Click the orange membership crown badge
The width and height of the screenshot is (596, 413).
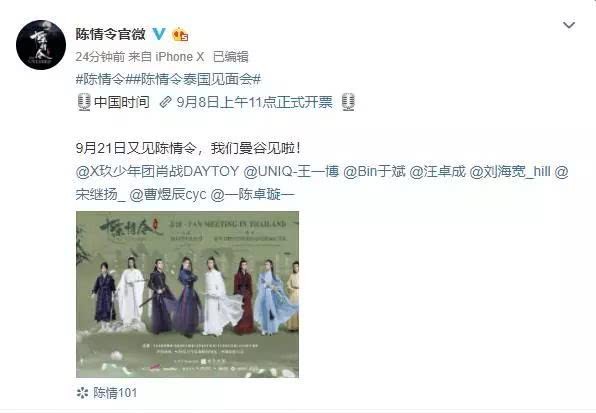(180, 35)
